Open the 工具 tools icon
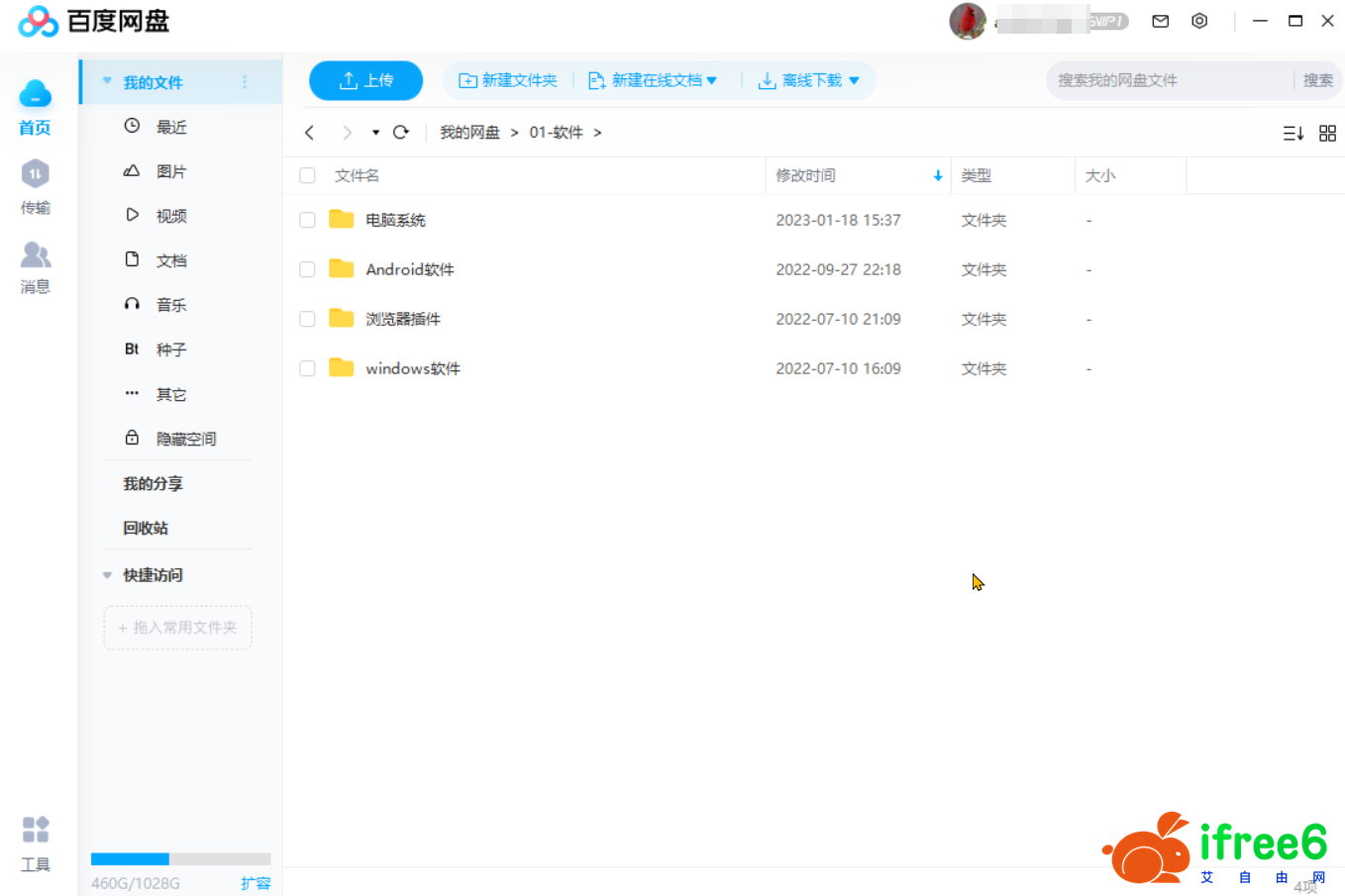Image resolution: width=1345 pixels, height=896 pixels. coord(35,843)
